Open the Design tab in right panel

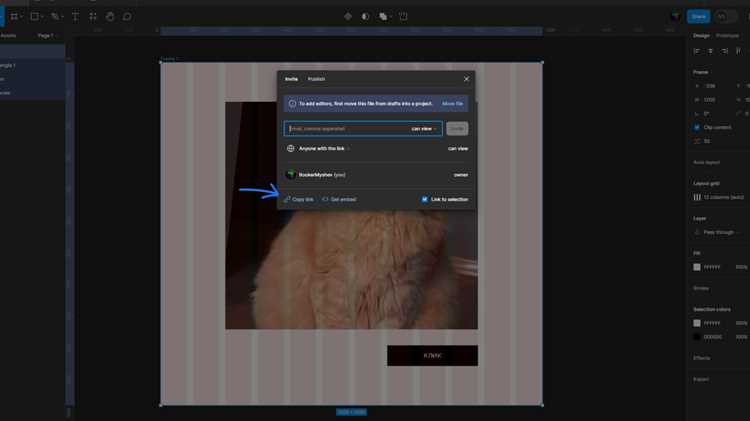coord(701,36)
